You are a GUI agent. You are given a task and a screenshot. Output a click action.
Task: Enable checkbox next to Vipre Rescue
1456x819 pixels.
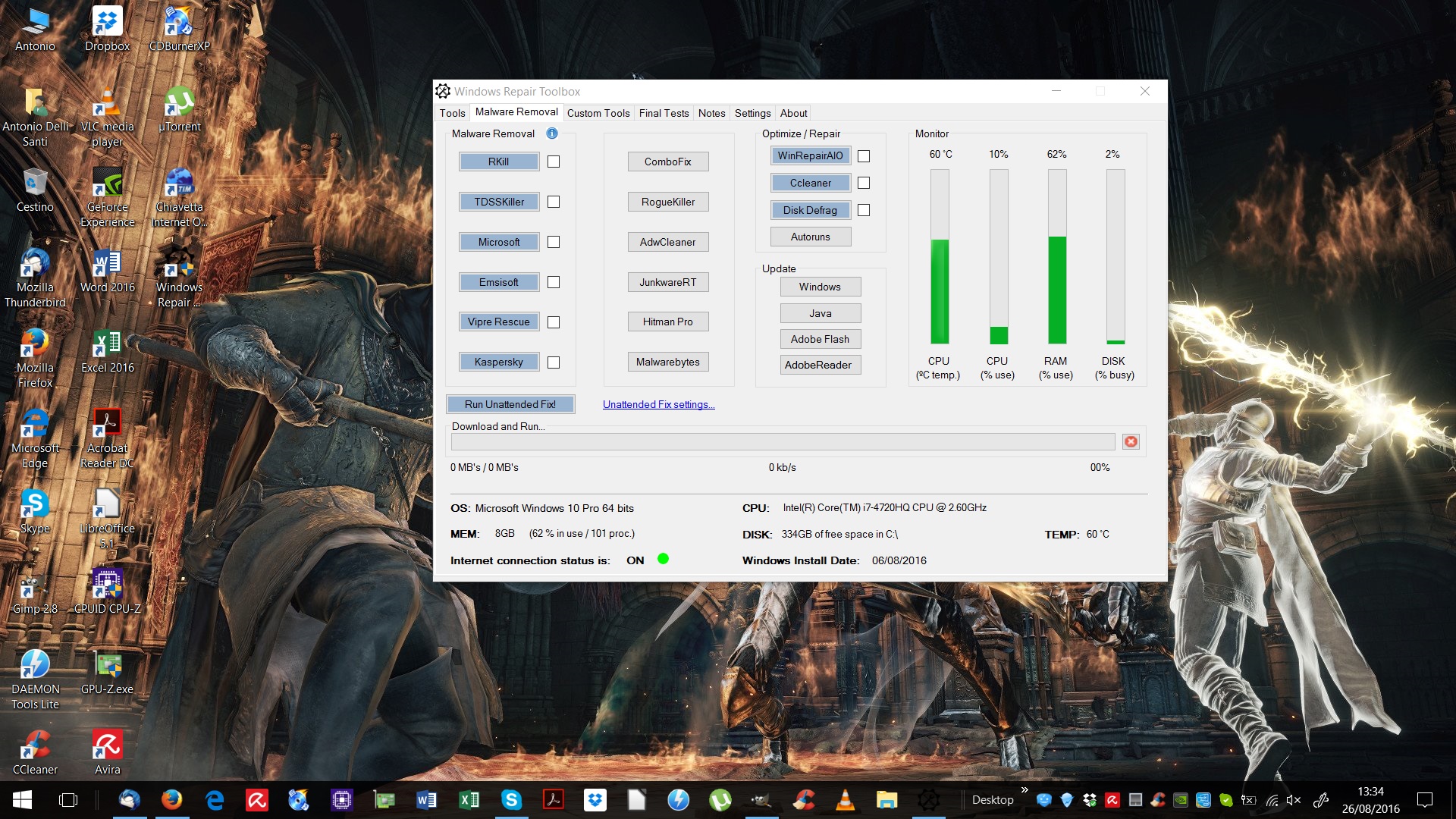click(553, 322)
